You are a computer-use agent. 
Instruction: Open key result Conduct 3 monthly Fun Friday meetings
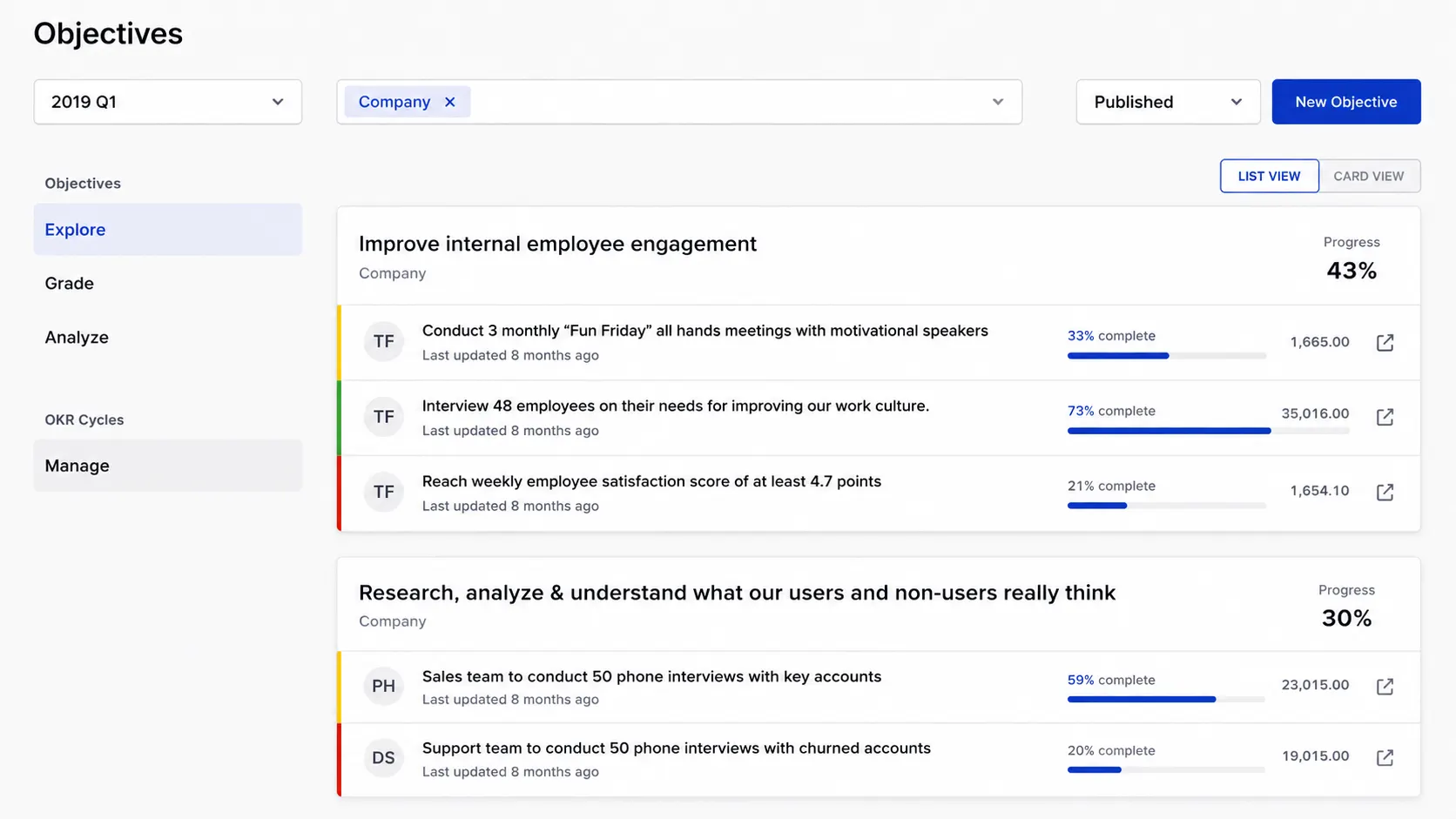(x=704, y=331)
